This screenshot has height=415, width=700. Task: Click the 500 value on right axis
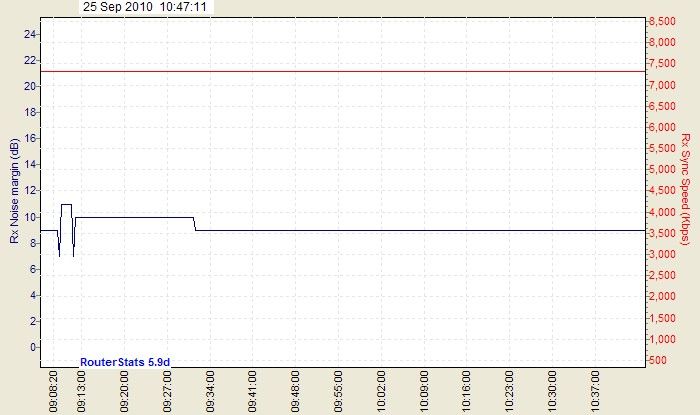point(664,360)
